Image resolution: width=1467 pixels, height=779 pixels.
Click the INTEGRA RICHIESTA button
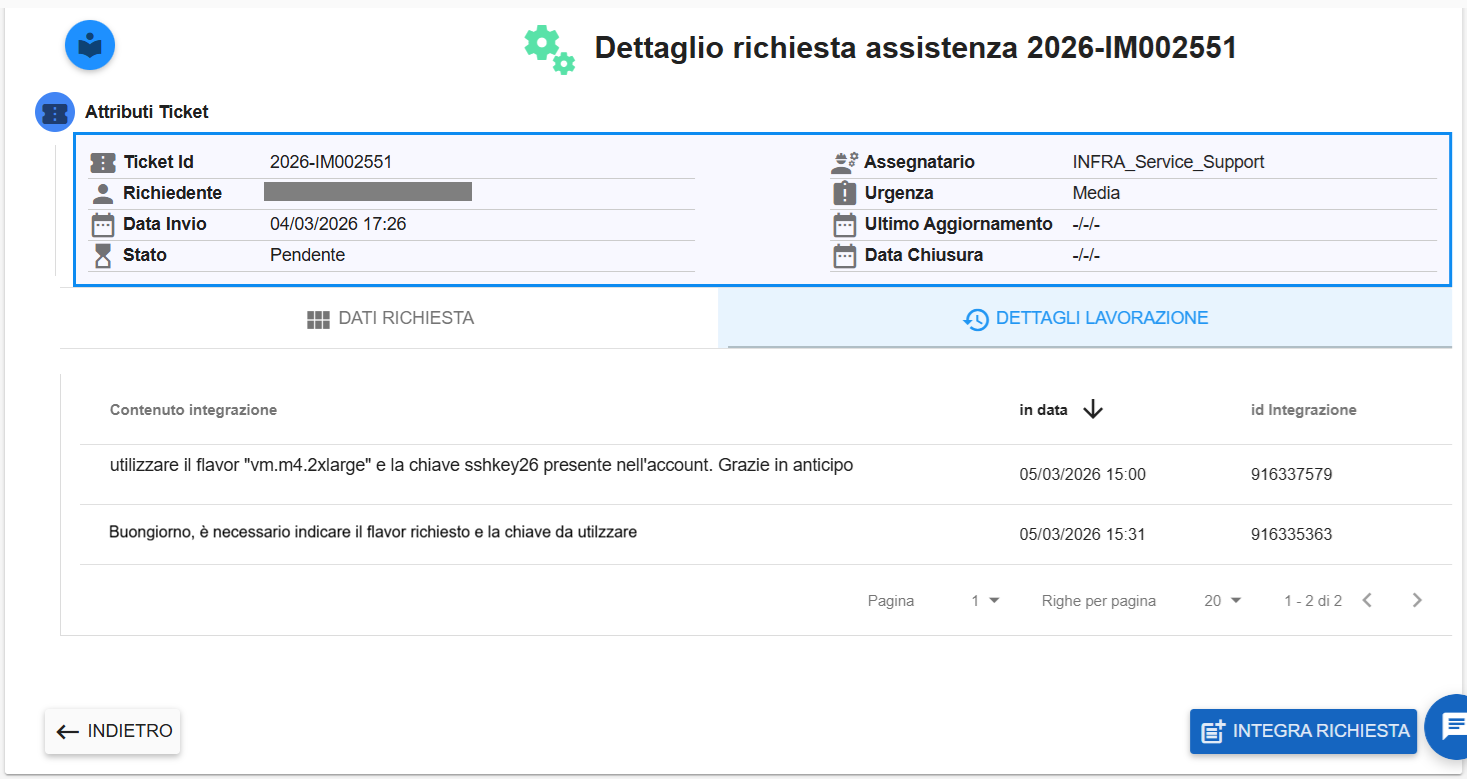(1303, 731)
